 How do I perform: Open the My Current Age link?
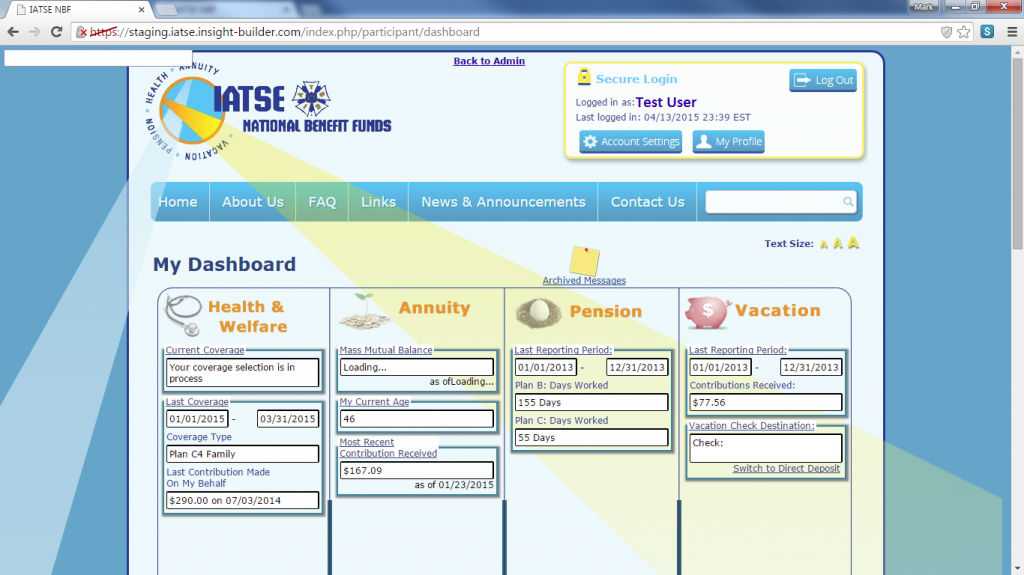pos(374,402)
